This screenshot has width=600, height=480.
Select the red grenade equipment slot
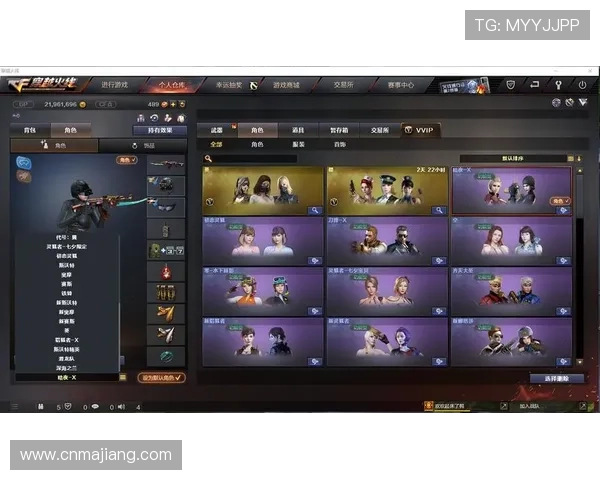click(x=166, y=272)
